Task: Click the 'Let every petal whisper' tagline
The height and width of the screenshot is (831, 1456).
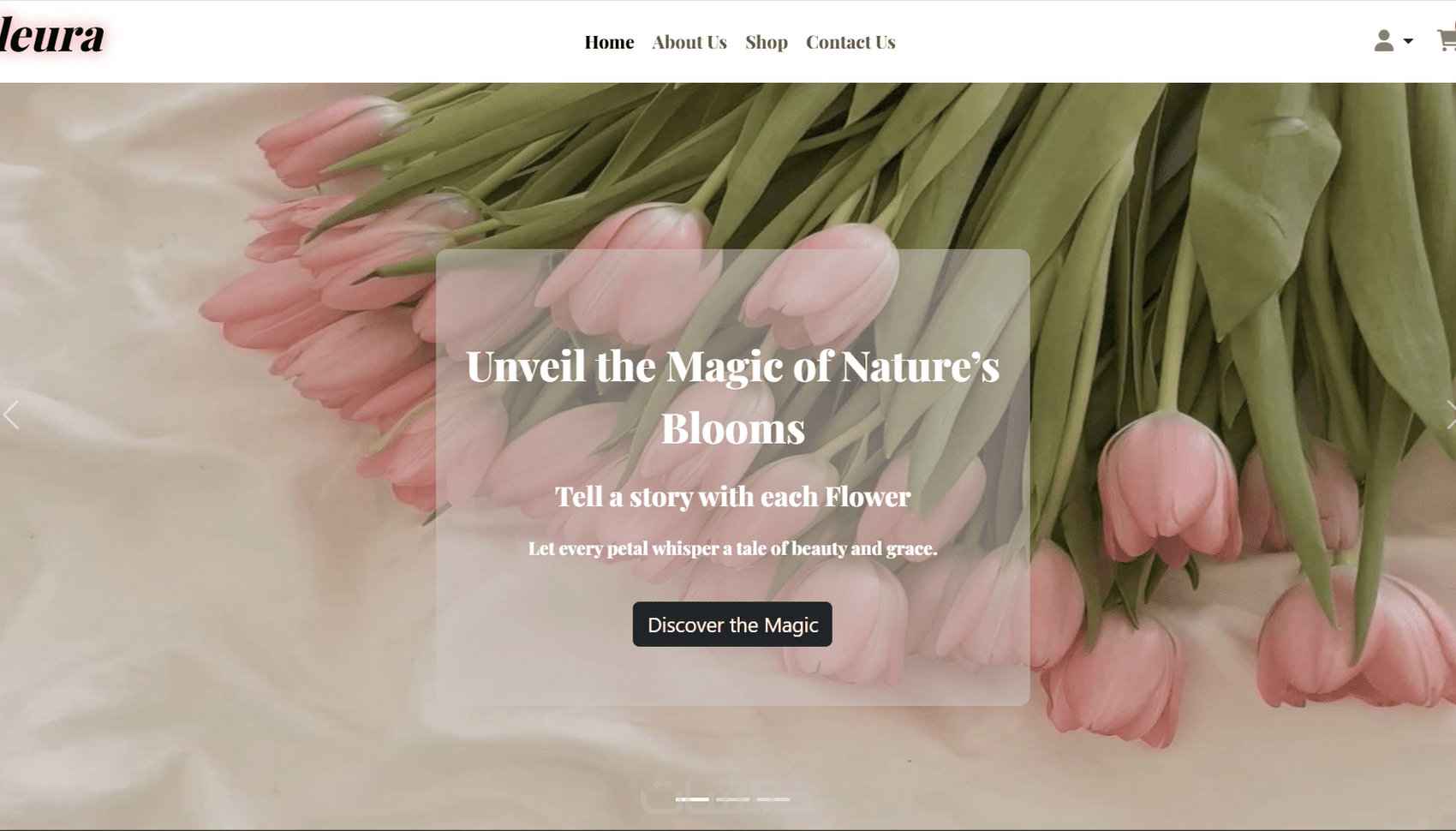Action: [x=733, y=548]
